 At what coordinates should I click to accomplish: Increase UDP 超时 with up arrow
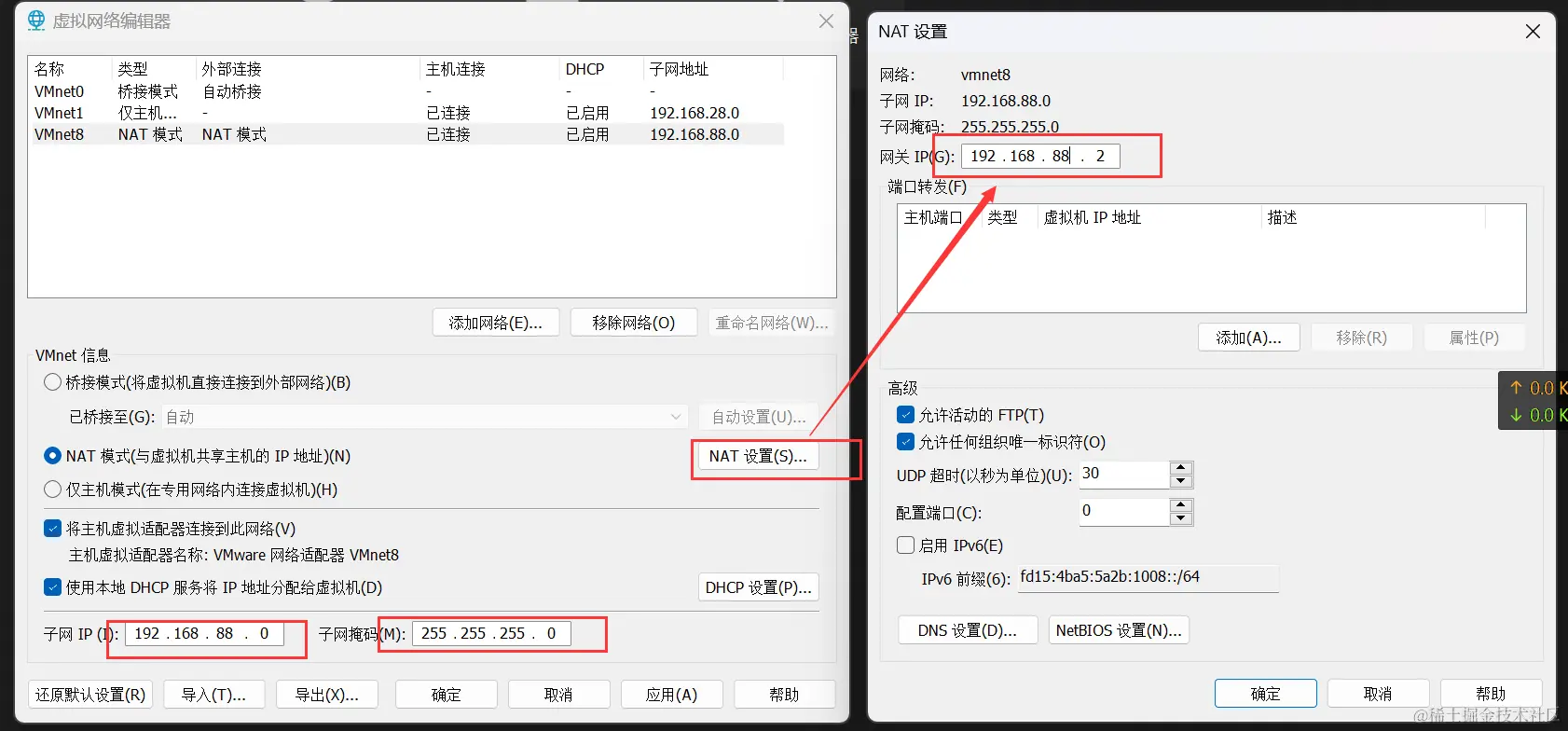coord(1181,468)
